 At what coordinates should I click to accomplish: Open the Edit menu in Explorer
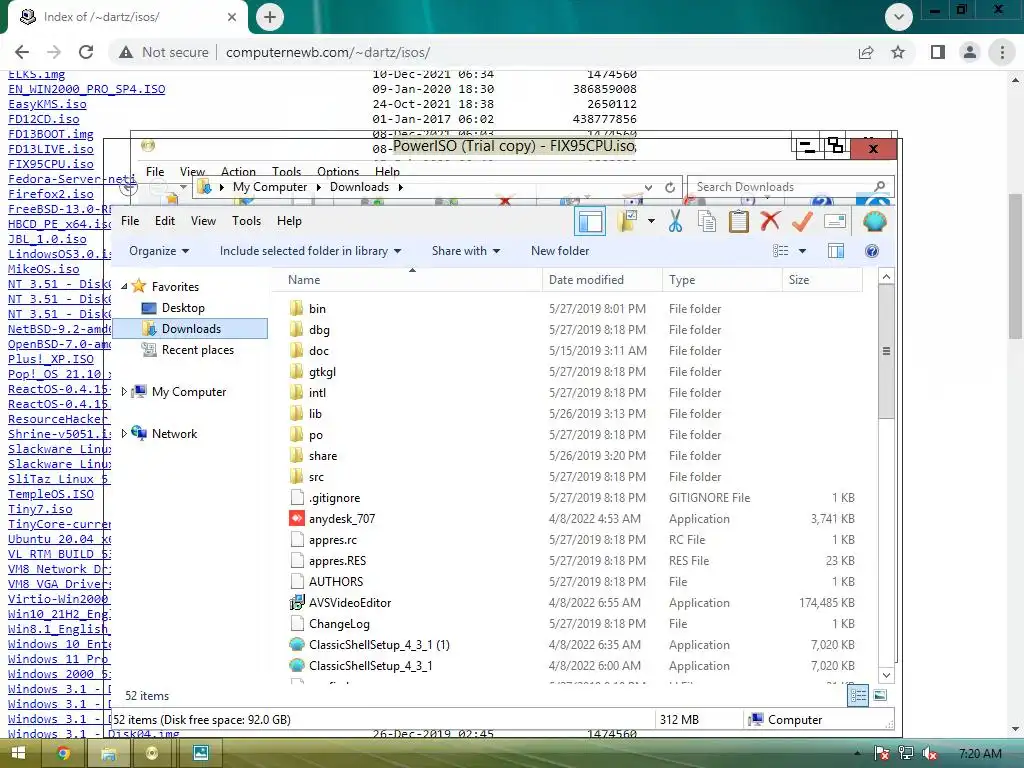click(x=165, y=221)
